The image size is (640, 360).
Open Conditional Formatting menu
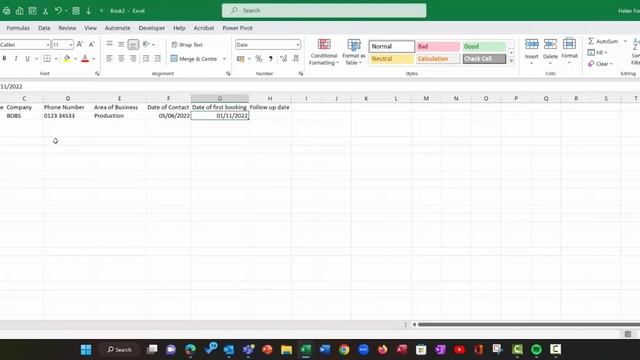(x=324, y=52)
